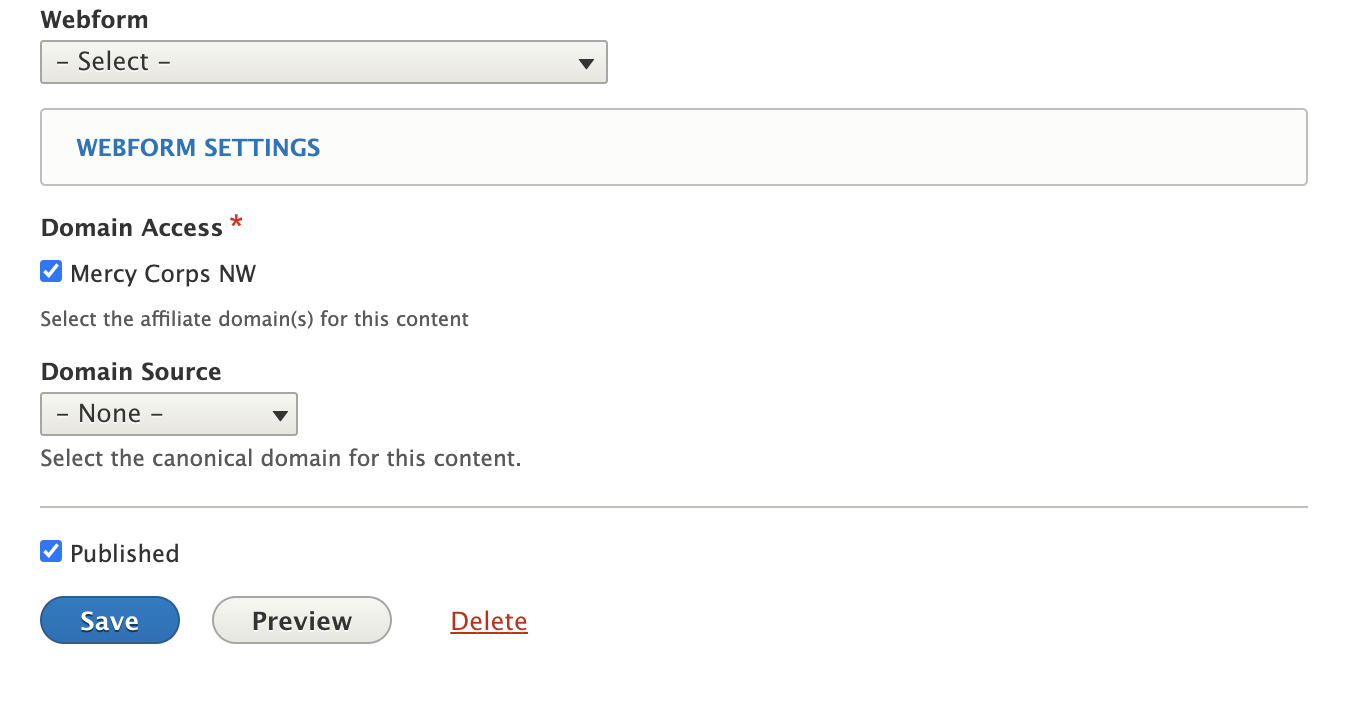
Task: Click the affiliate domain(s) help text
Action: pyautogui.click(x=254, y=320)
